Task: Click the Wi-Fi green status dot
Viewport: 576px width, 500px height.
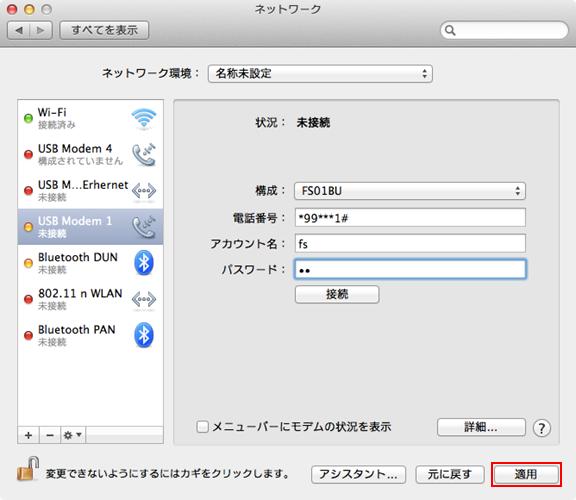Action: tap(28, 118)
